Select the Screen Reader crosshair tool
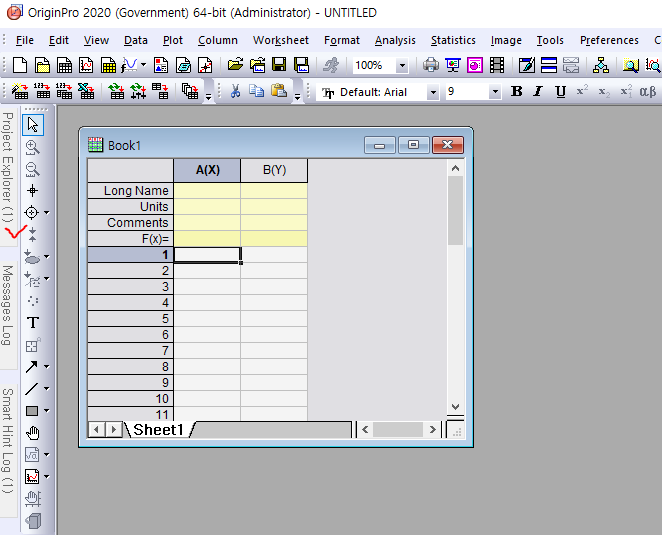662x535 pixels. [33, 191]
